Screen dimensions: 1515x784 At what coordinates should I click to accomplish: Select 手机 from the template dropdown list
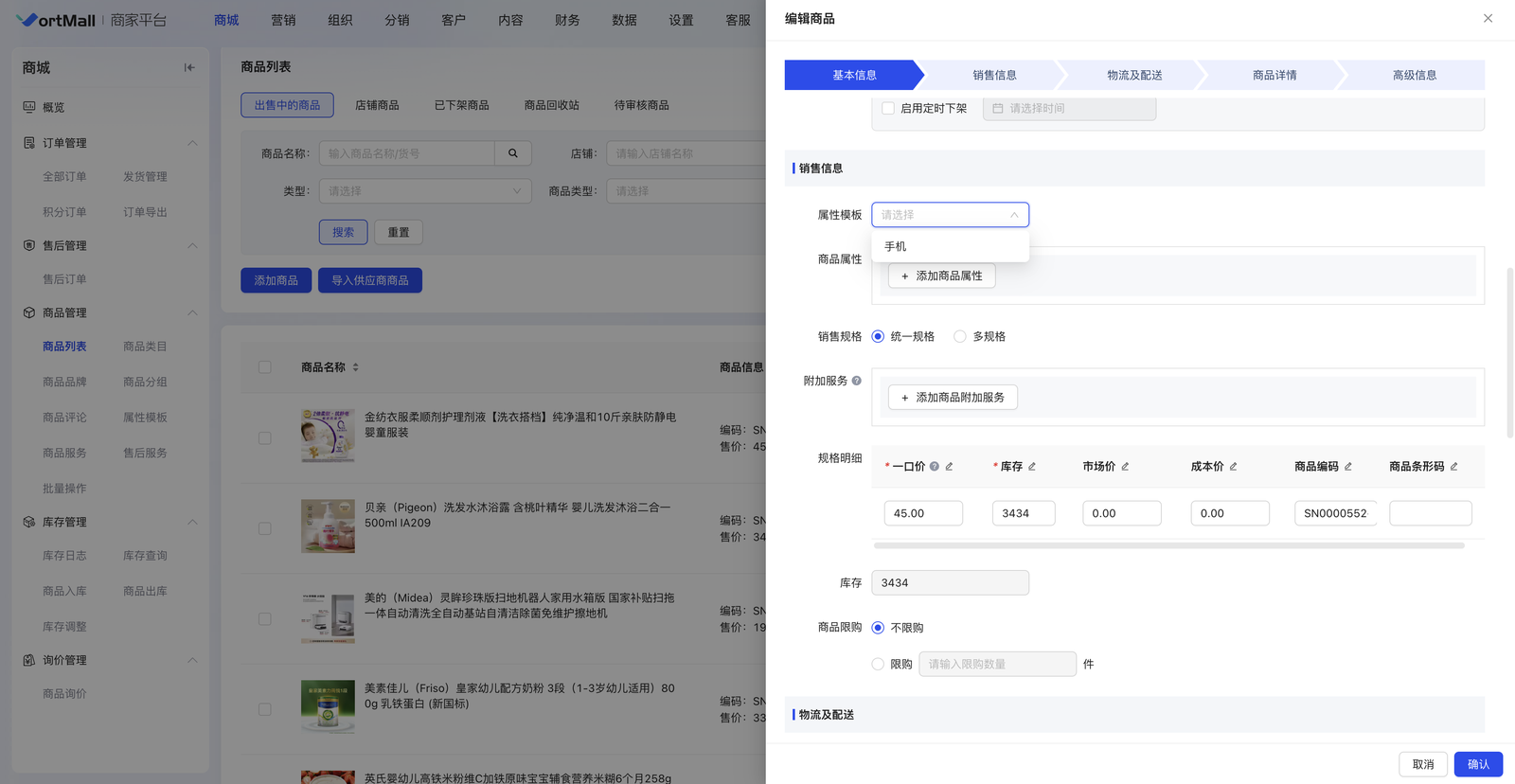(896, 246)
